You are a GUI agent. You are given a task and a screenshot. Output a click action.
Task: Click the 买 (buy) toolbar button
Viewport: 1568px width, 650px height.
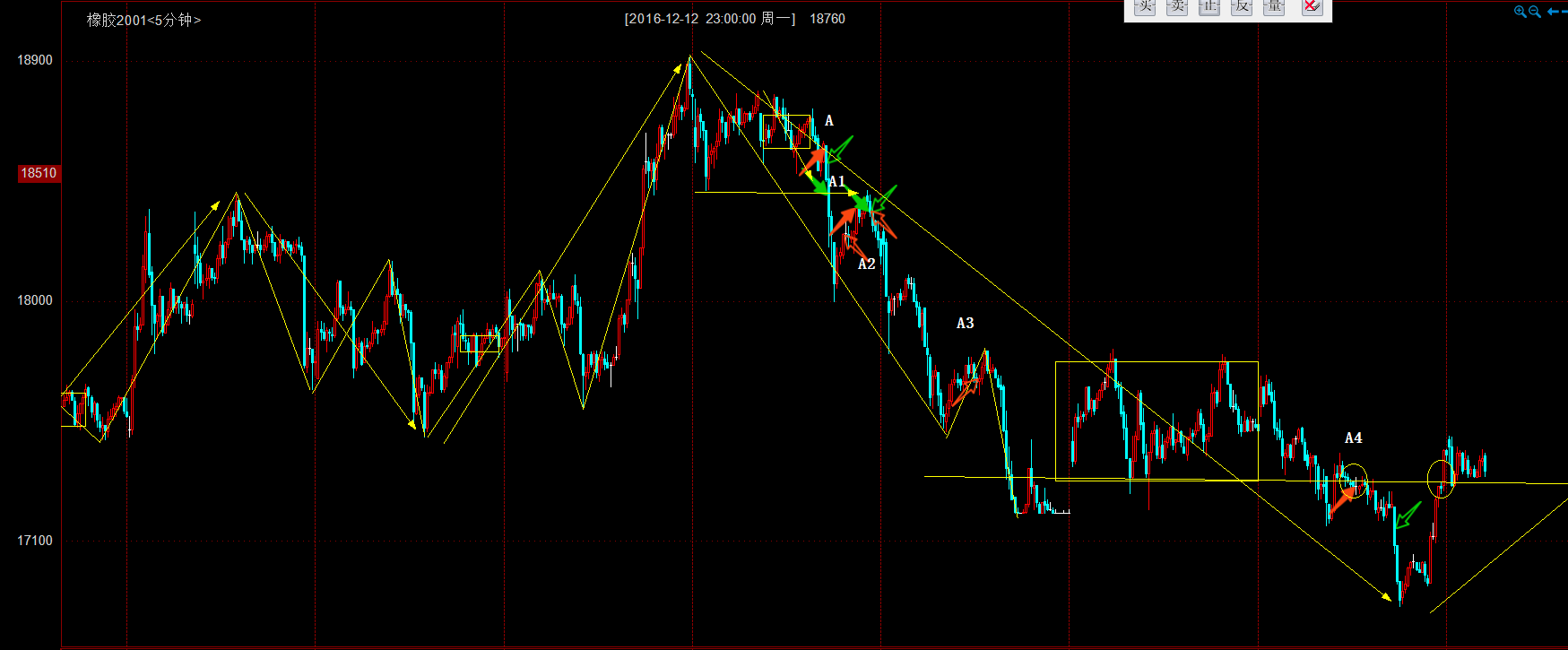coord(1145,7)
